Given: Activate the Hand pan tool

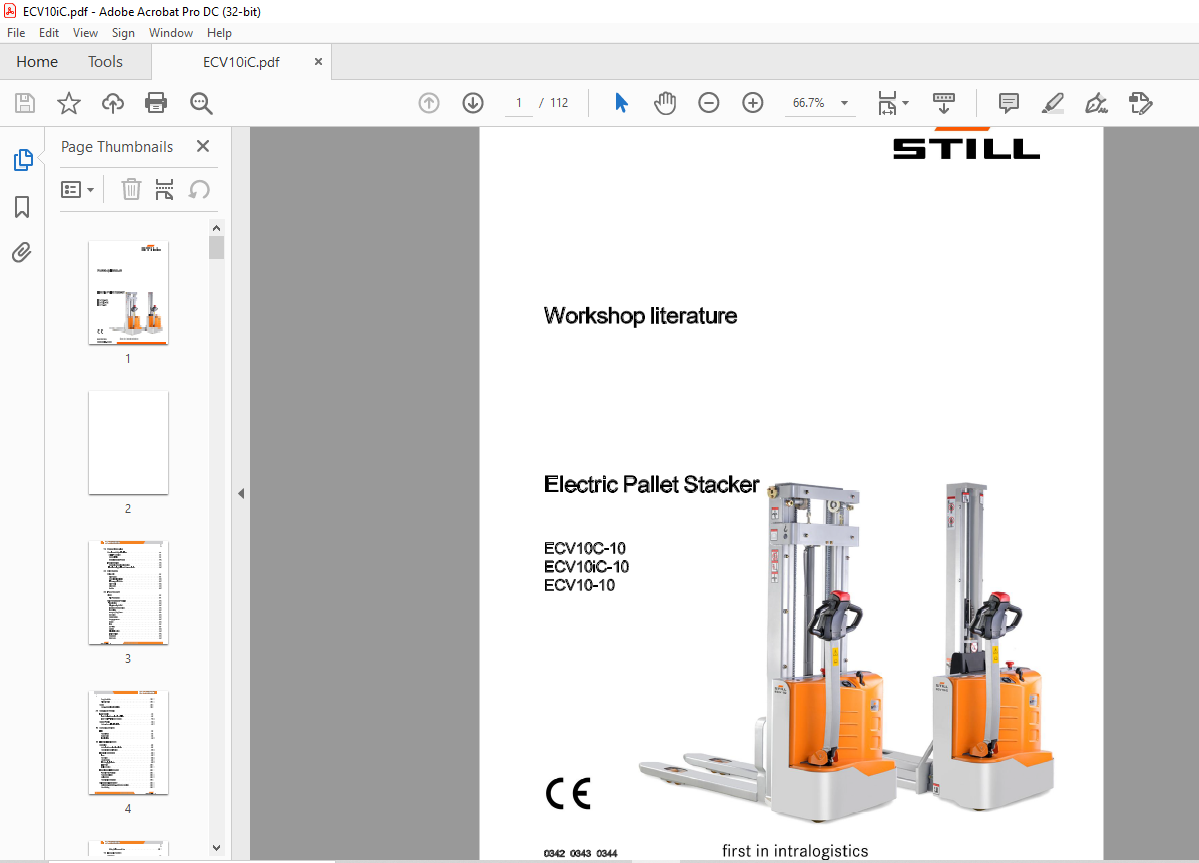Looking at the screenshot, I should pyautogui.click(x=664, y=102).
